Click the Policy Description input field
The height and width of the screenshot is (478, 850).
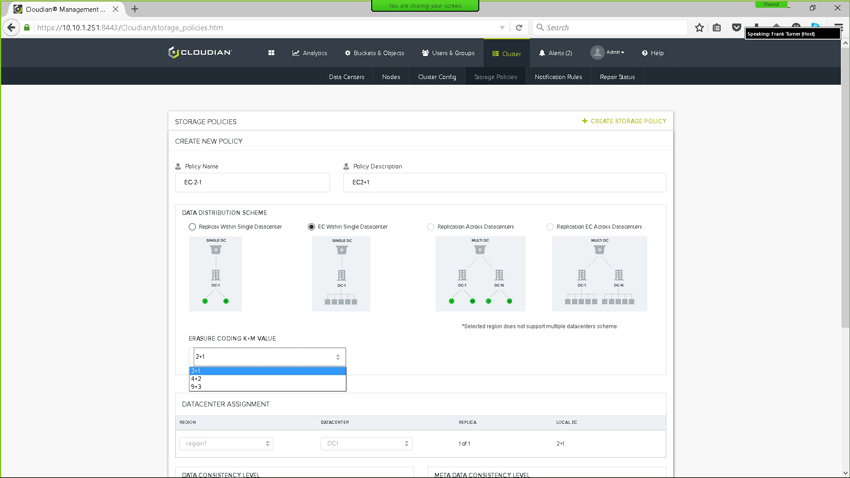505,183
